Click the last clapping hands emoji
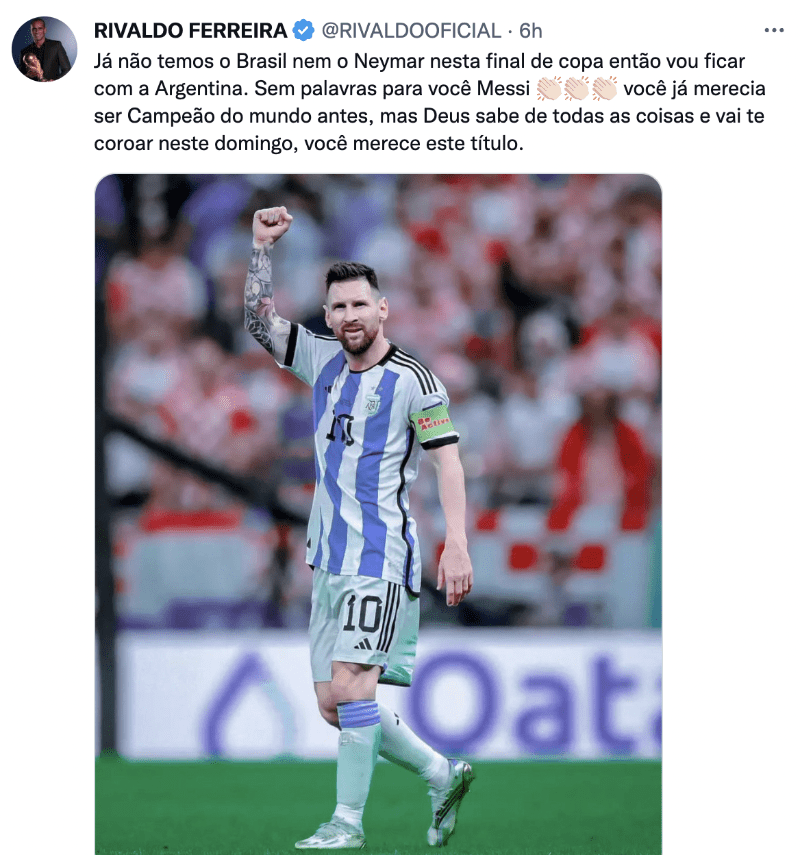This screenshot has height=855, width=800. point(604,88)
